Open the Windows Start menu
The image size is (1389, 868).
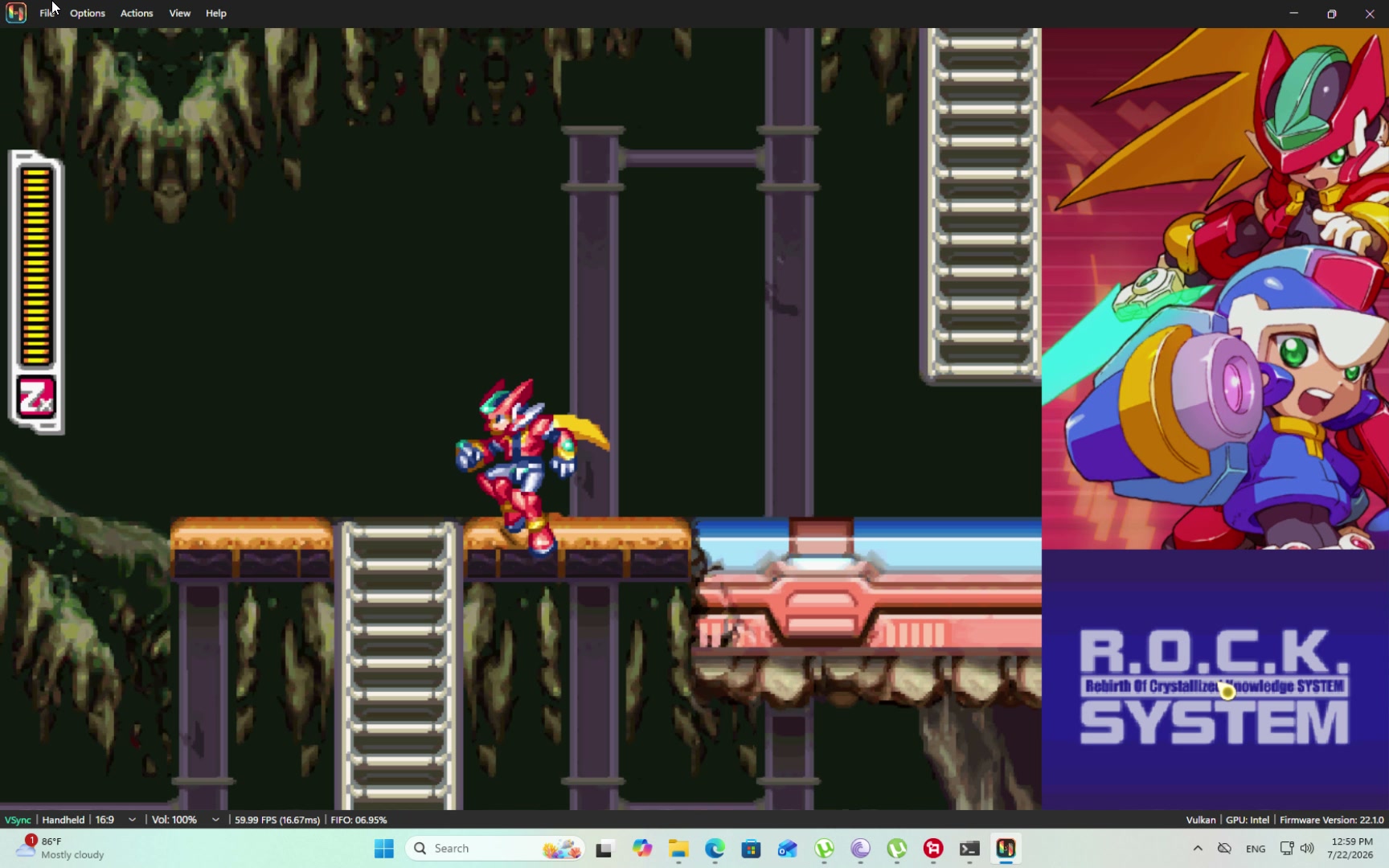pyautogui.click(x=384, y=849)
